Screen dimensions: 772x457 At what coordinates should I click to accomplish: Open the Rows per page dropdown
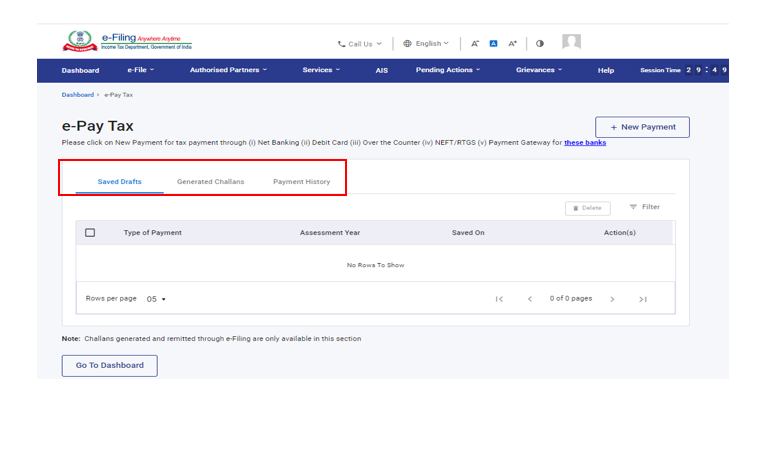(156, 299)
